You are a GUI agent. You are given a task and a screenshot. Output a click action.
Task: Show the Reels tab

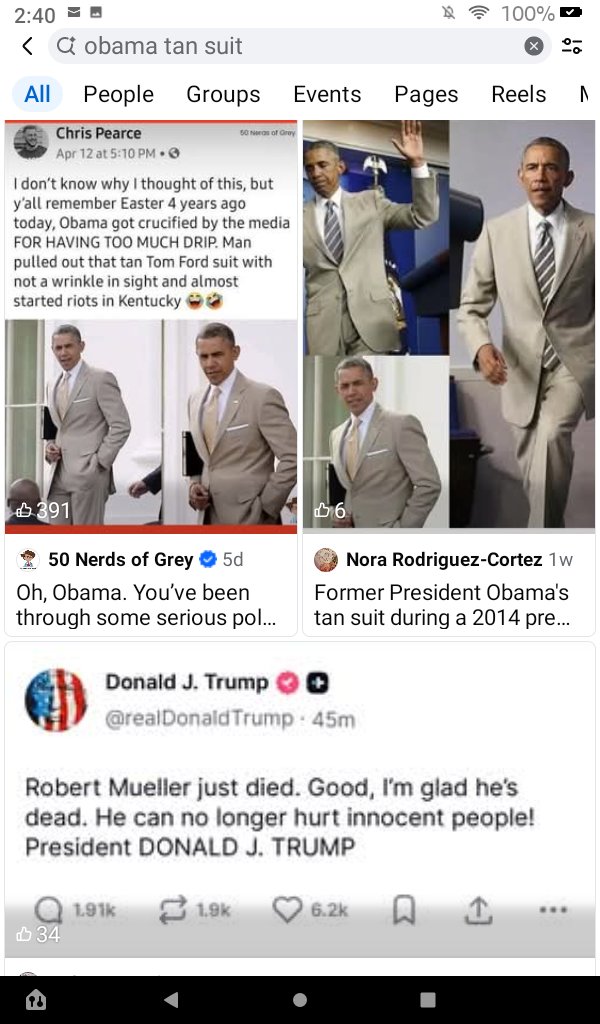518,94
